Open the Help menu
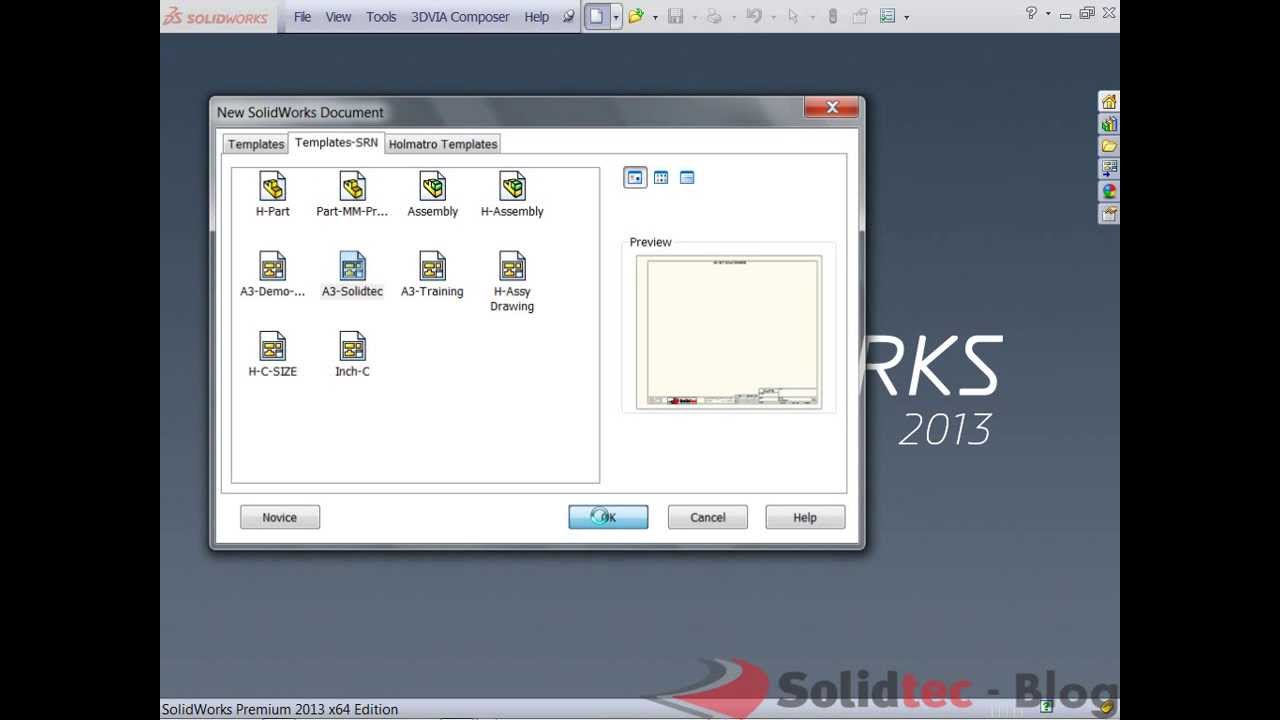1280x720 pixels. [x=537, y=17]
